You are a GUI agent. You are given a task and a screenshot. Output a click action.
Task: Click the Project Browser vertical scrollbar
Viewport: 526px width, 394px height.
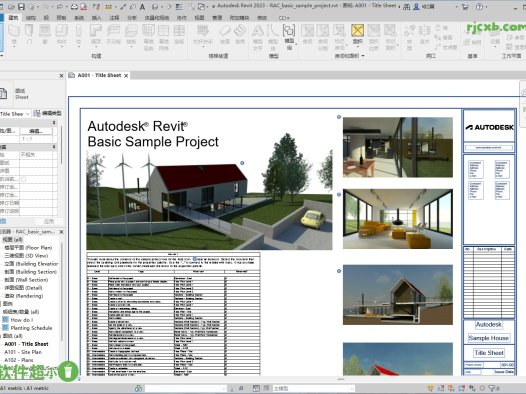(x=61, y=292)
